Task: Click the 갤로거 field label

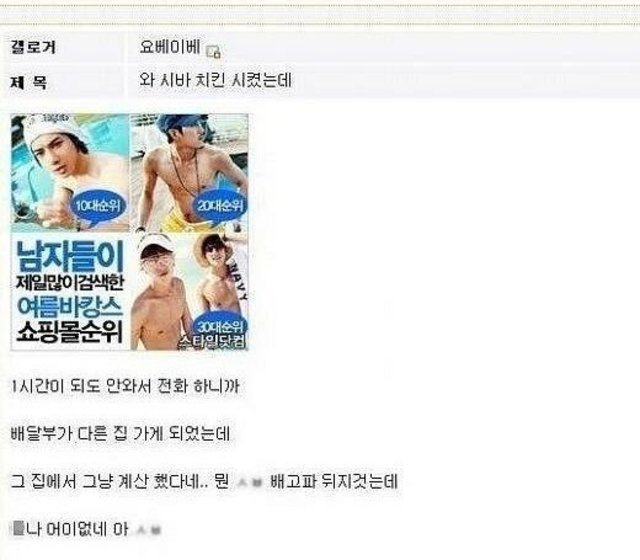Action: click(x=33, y=47)
